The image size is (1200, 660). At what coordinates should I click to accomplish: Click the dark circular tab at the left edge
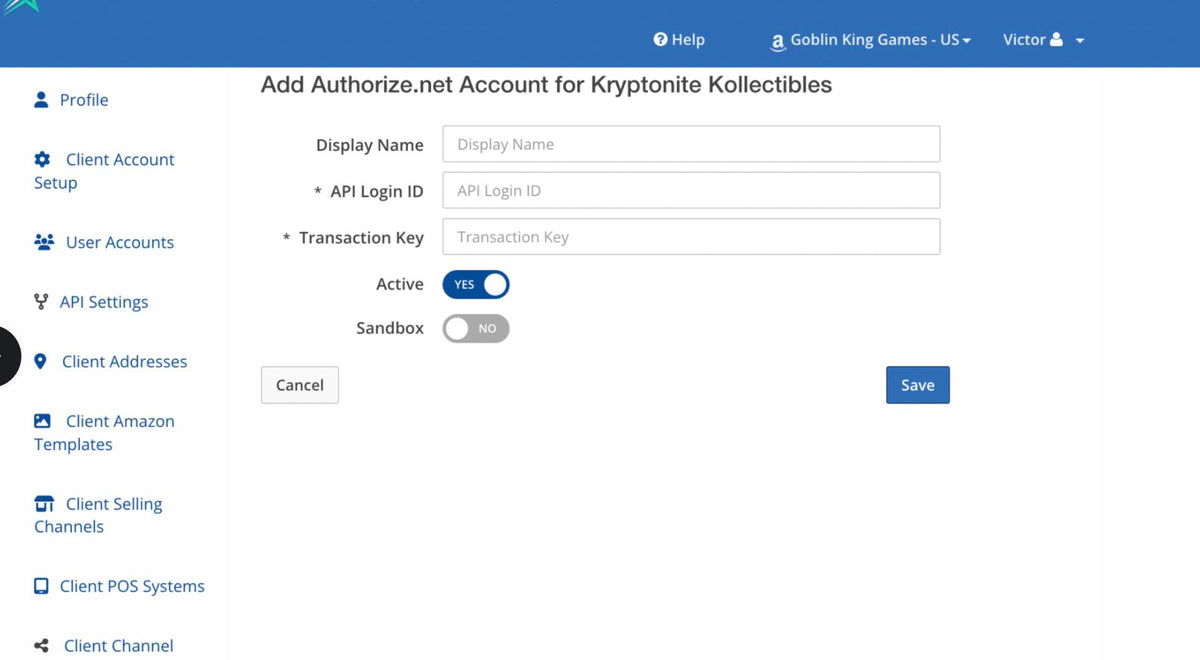(9, 356)
